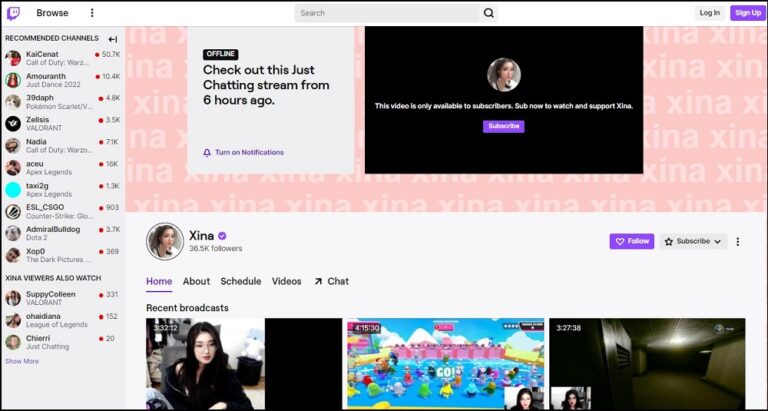768x411 pixels.
Task: Click the verified badge next to Xina
Action: point(222,236)
